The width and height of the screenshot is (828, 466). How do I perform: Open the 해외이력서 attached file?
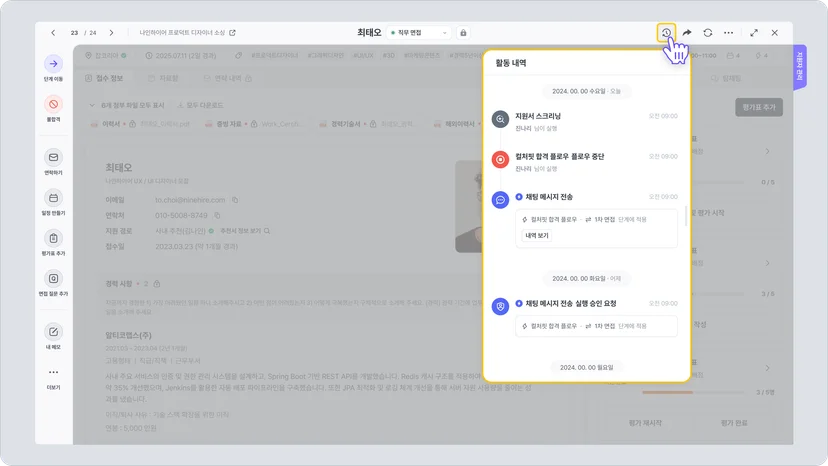(457, 124)
